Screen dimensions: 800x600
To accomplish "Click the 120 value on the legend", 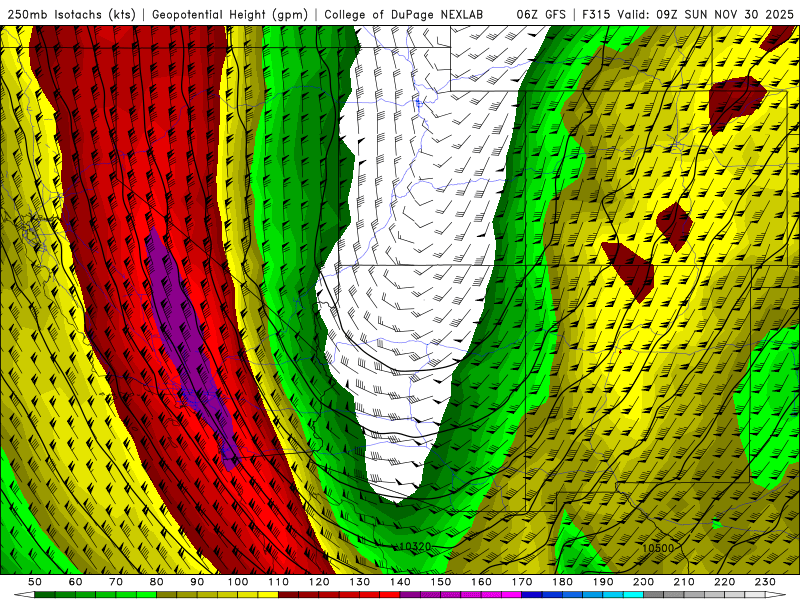I will (319, 582).
